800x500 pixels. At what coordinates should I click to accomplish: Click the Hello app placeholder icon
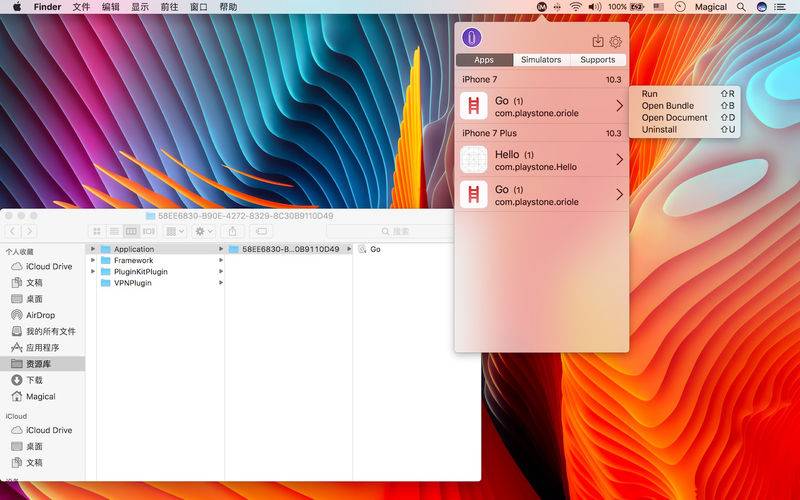[x=473, y=160]
